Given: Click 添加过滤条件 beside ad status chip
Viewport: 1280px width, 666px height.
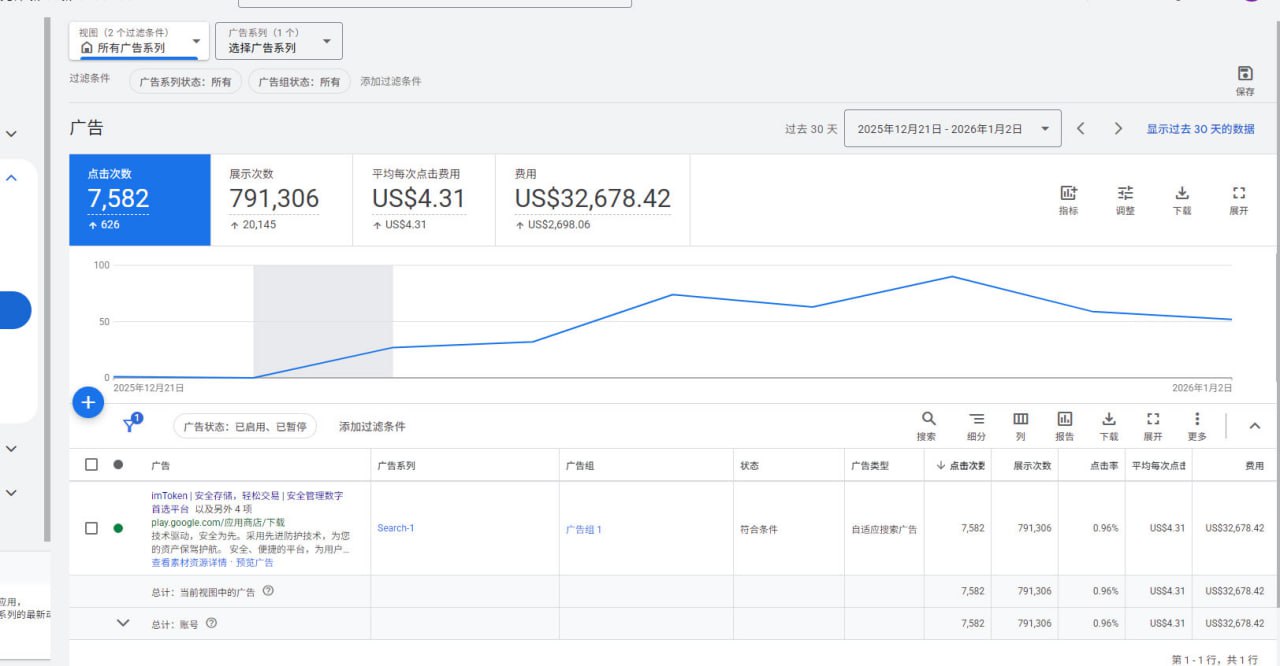Looking at the screenshot, I should click(372, 426).
